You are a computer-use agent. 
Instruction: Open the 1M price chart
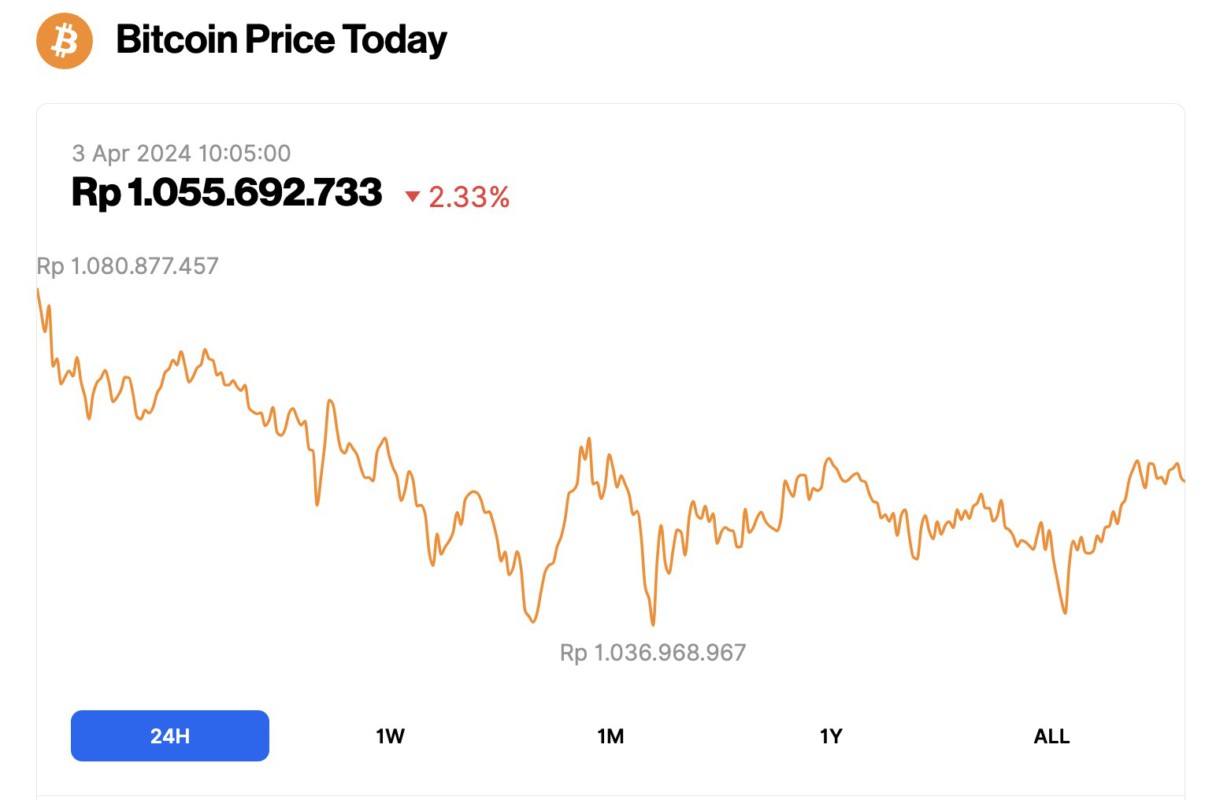[609, 735]
